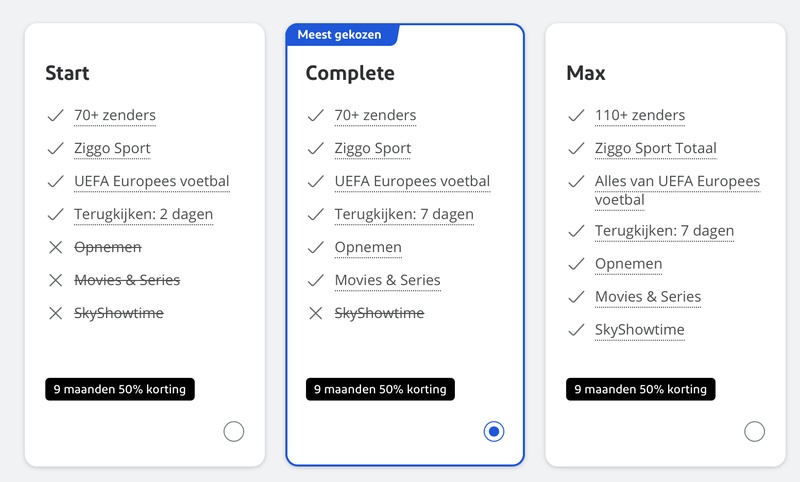Click checkmark next to 110+ zenders
Viewport: 800px width, 482px height.
(x=576, y=115)
